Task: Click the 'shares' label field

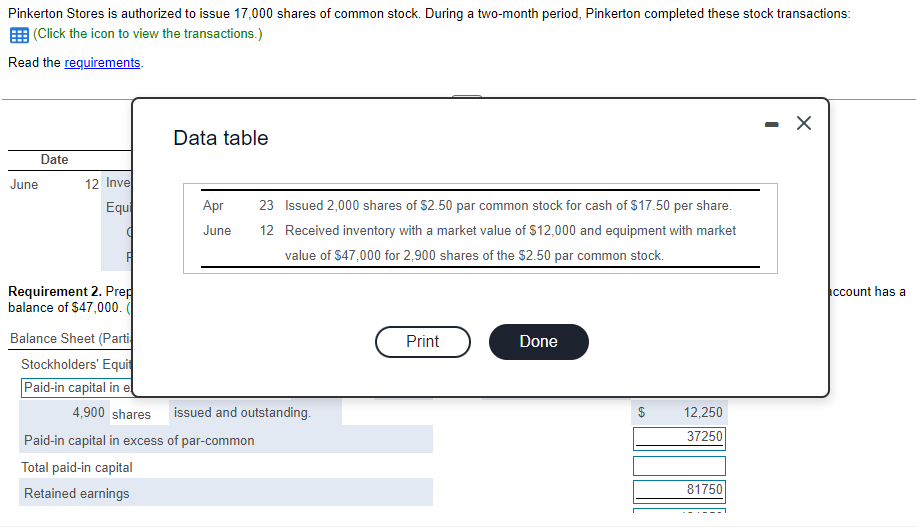Action: click(131, 414)
